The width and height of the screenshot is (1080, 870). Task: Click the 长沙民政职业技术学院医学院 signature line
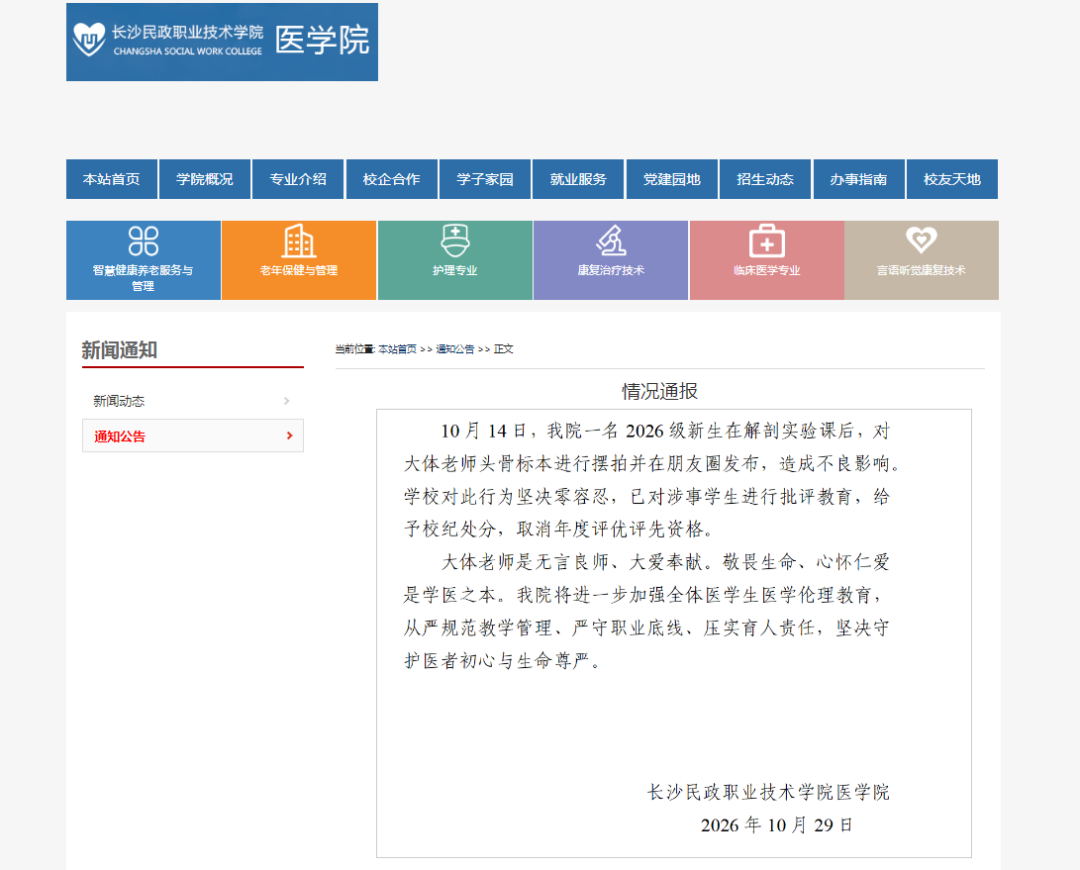click(769, 792)
